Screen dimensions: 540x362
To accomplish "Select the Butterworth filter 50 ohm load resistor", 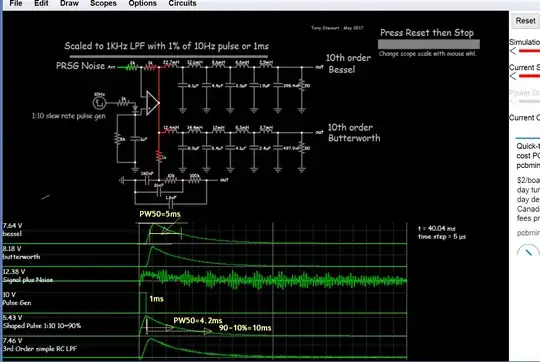I will [302, 148].
